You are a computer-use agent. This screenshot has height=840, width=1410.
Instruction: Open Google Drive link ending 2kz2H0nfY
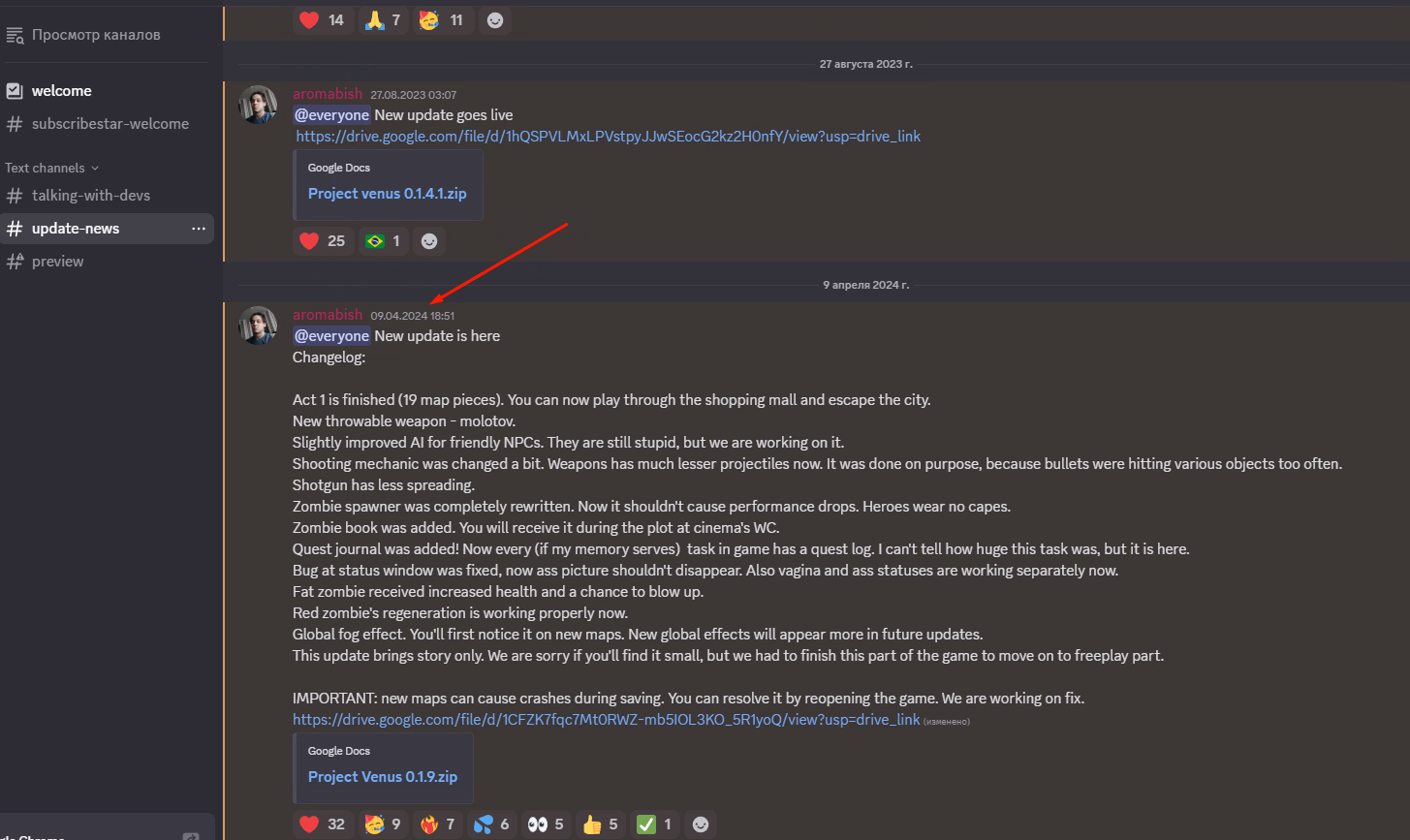click(609, 137)
